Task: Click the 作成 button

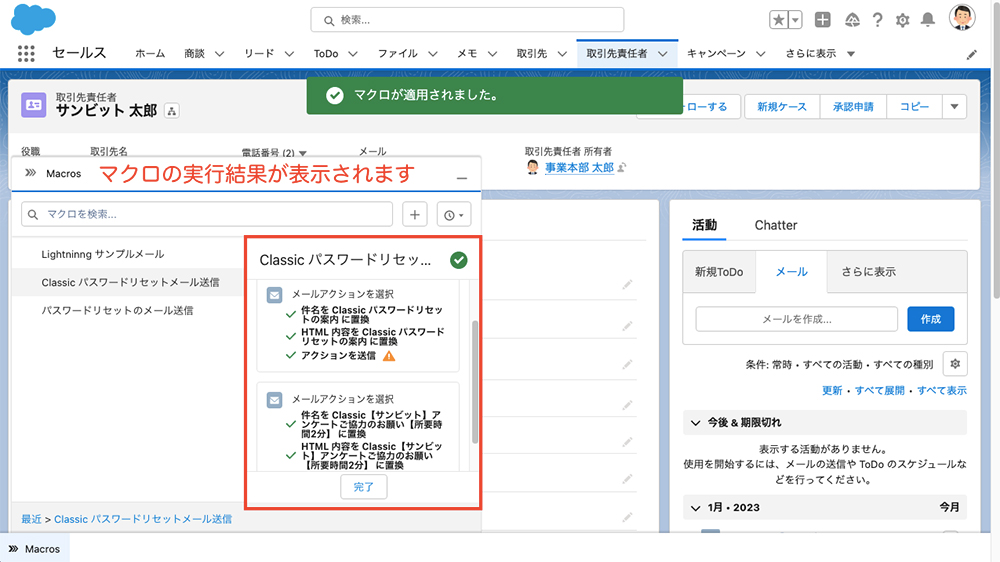Action: tap(930, 319)
